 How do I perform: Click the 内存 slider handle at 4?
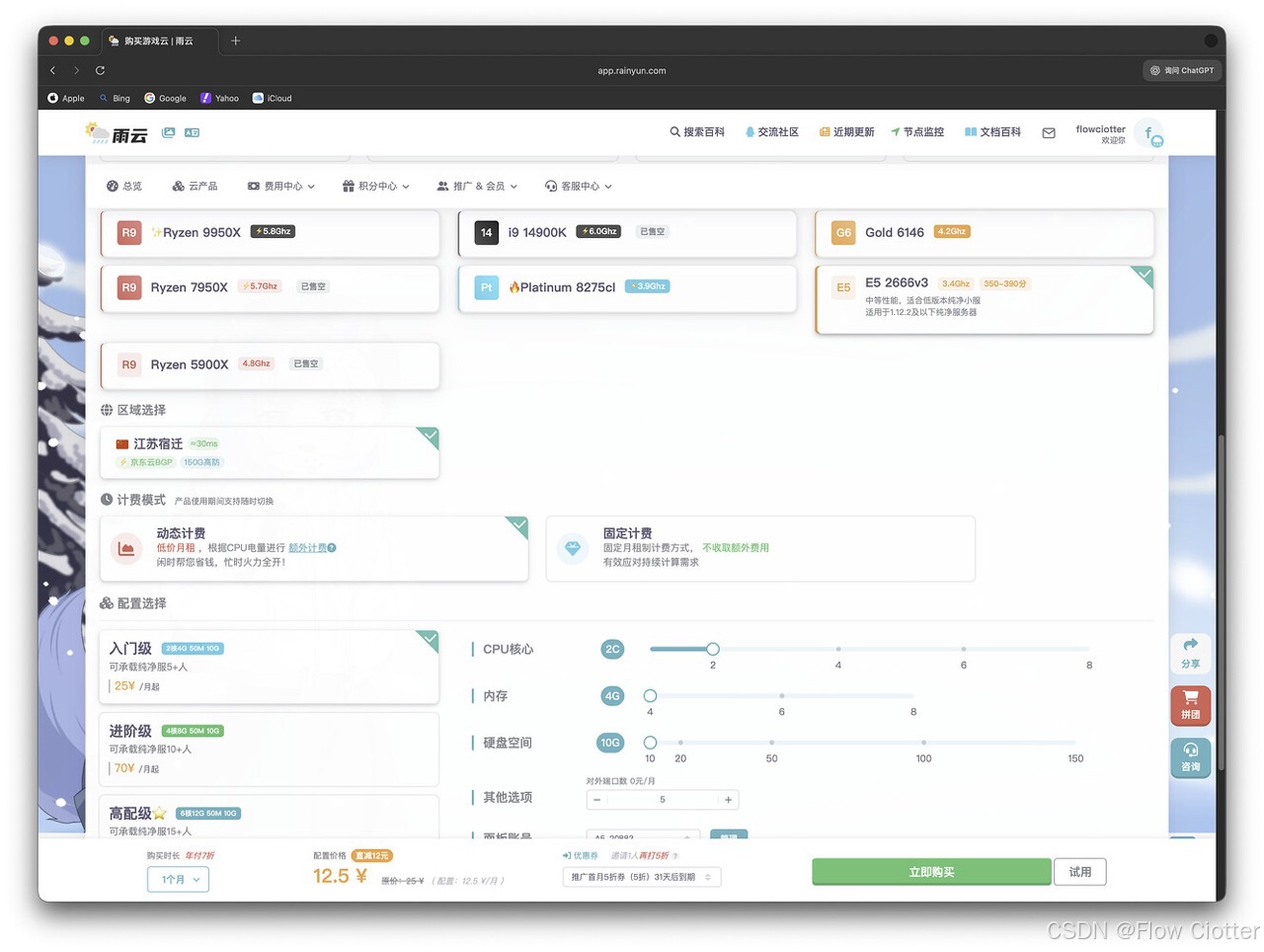[x=650, y=696]
